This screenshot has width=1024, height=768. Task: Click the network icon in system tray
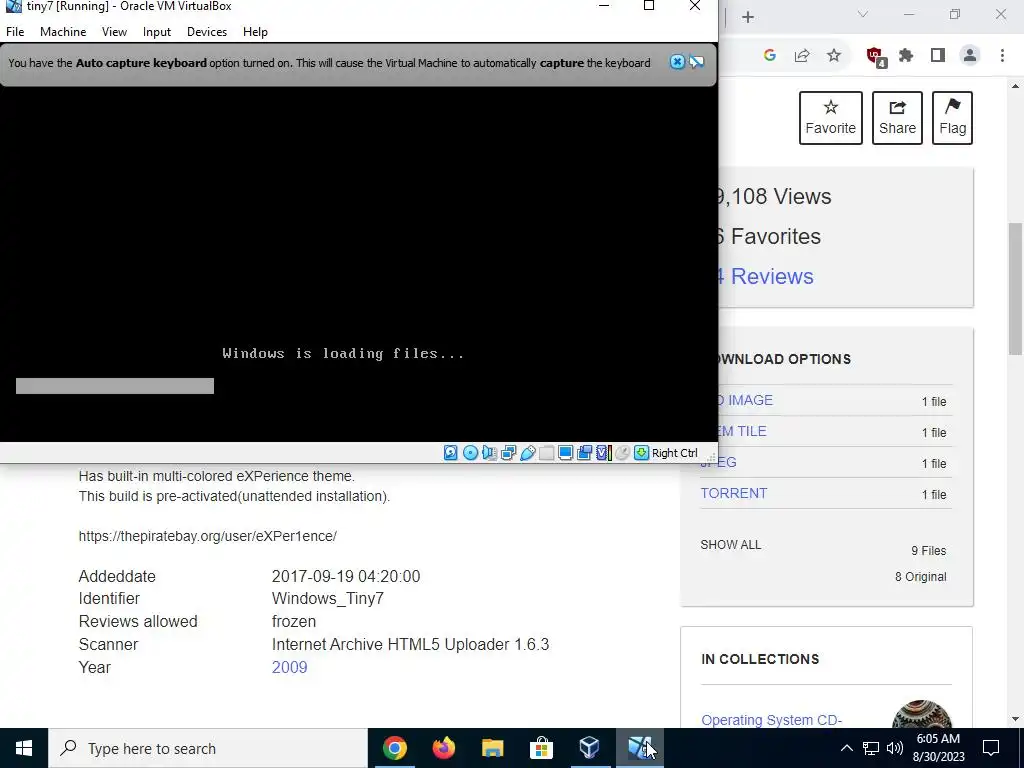pos(871,748)
